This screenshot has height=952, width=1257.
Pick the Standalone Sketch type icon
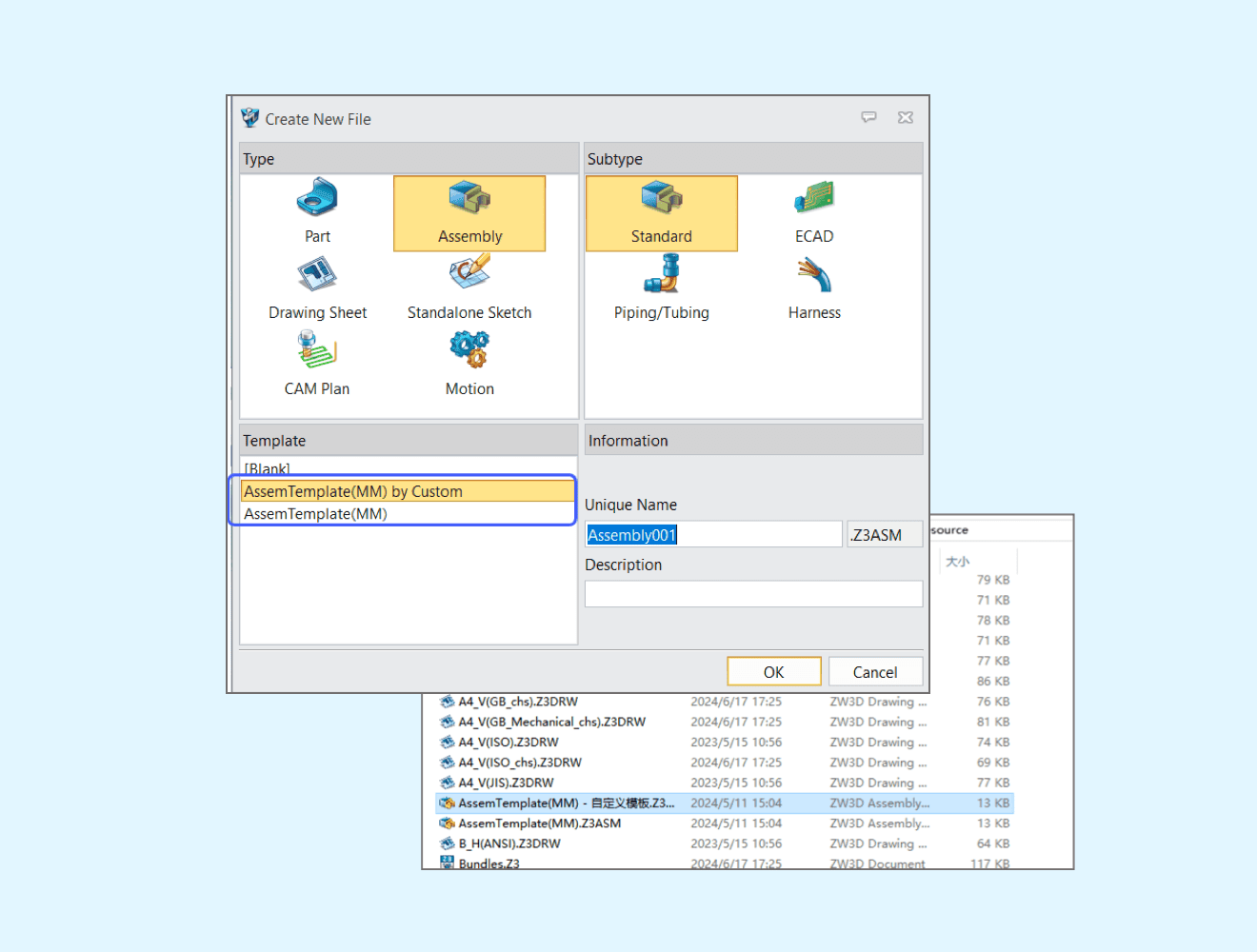point(469,274)
